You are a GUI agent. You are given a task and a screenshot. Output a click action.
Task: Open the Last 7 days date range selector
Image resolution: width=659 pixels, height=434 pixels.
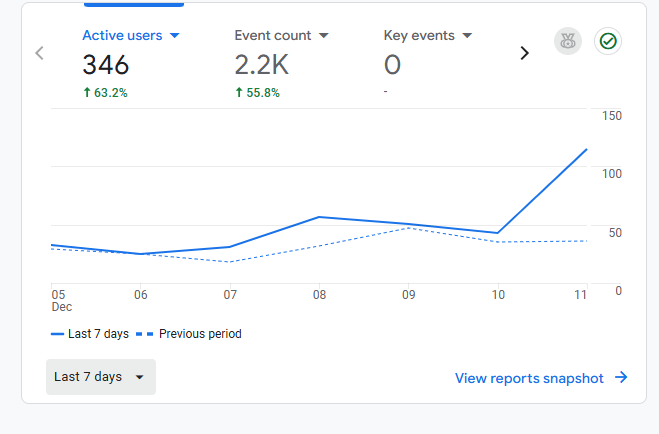[x=101, y=377]
